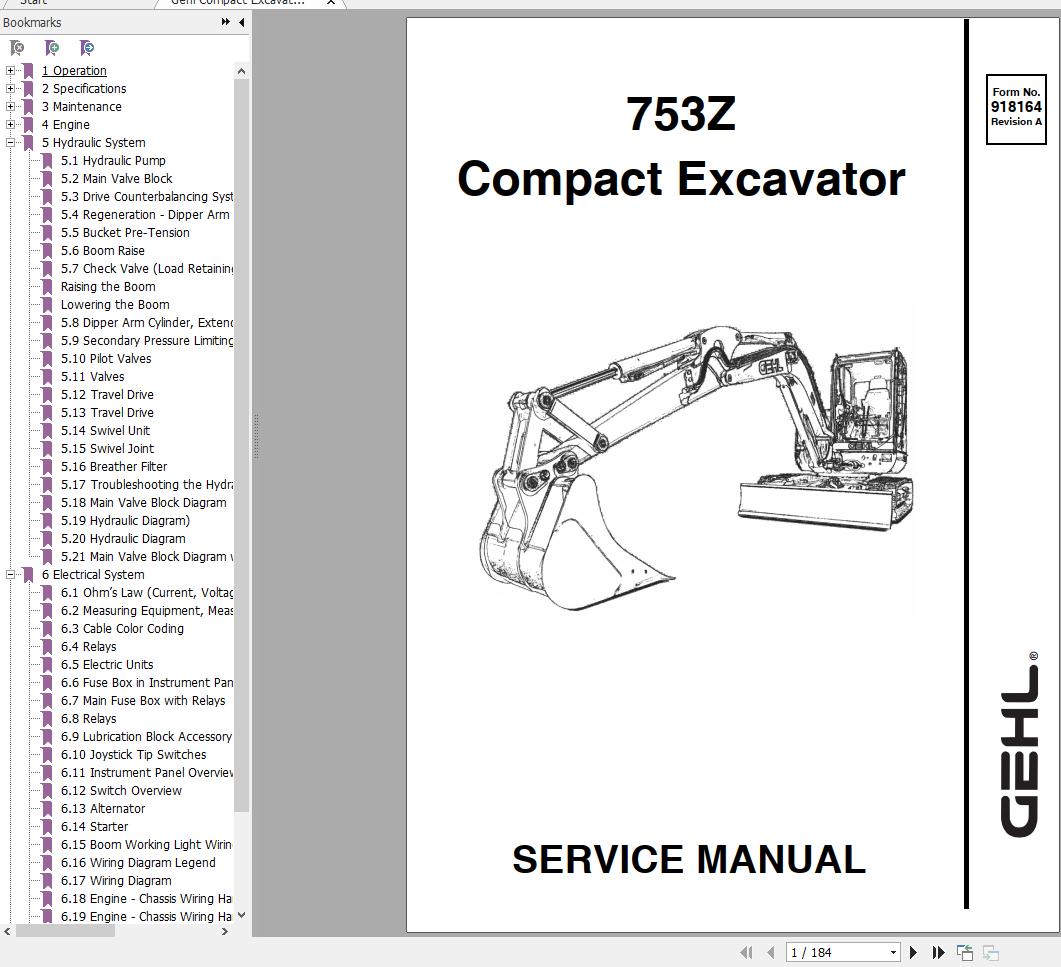Click the set bookmark destination icon
This screenshot has height=967, width=1061.
[x=87, y=47]
